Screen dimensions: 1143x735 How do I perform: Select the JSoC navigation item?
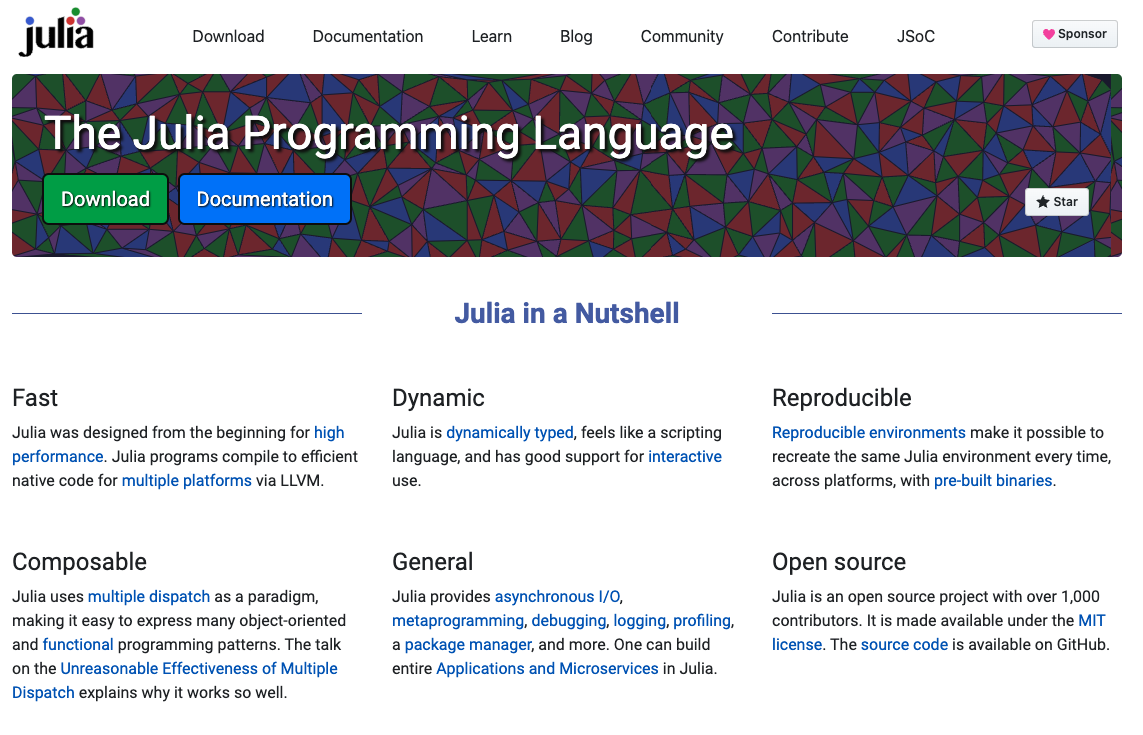coord(915,36)
